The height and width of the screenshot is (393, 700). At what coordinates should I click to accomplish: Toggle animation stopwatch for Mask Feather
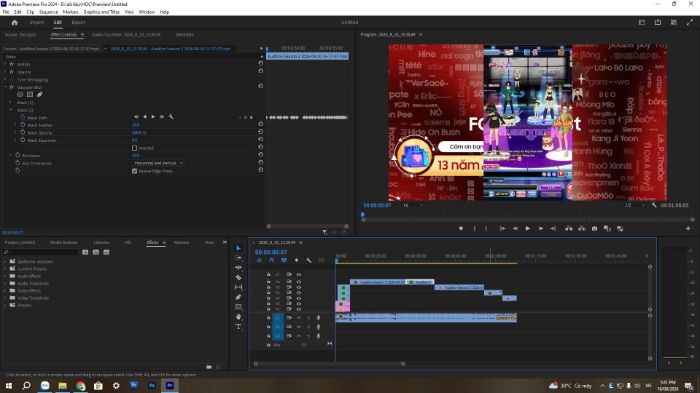click(23, 125)
